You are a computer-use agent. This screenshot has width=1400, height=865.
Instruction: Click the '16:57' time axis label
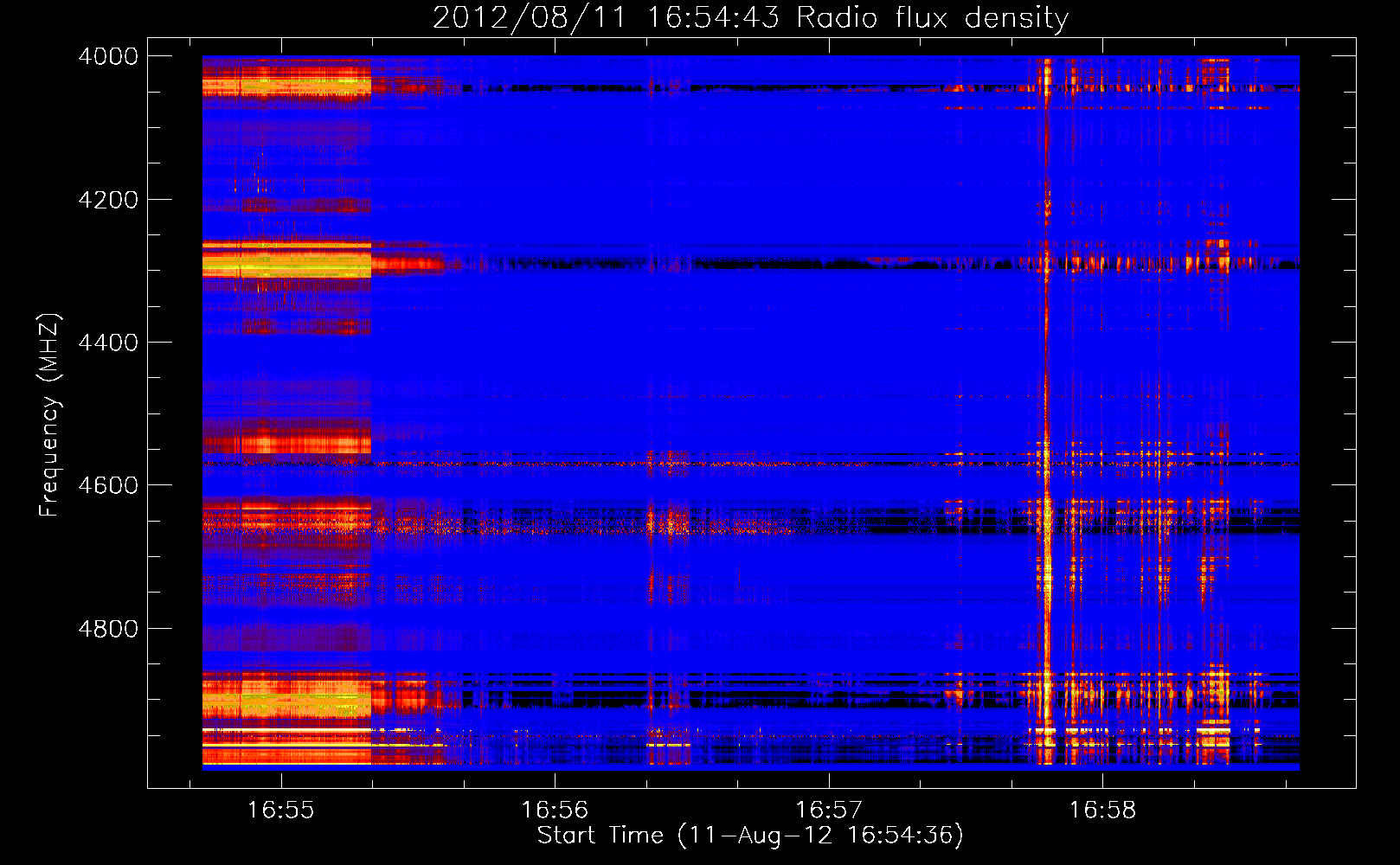[x=829, y=811]
